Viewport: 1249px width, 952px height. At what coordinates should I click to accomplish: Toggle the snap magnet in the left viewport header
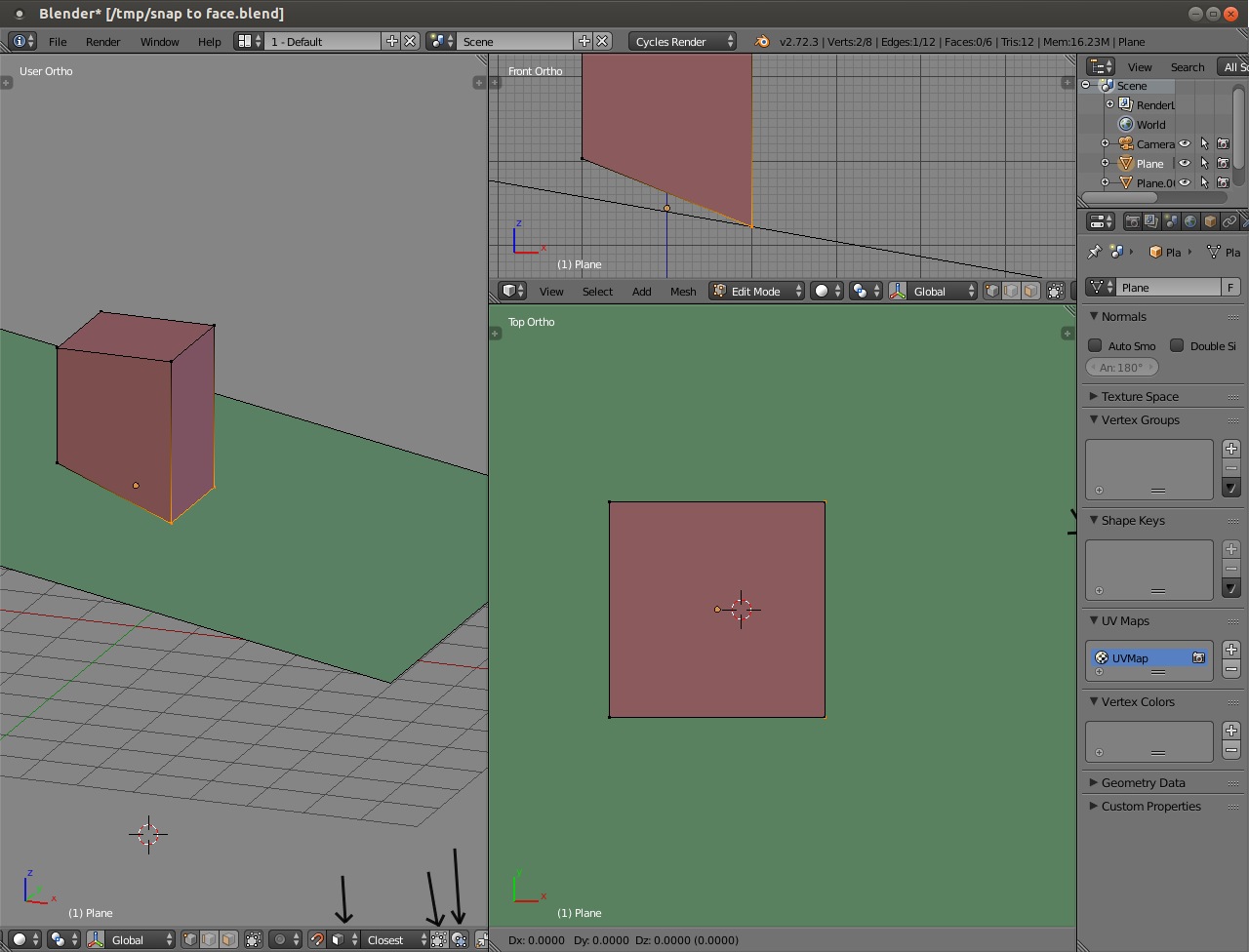pos(317,939)
